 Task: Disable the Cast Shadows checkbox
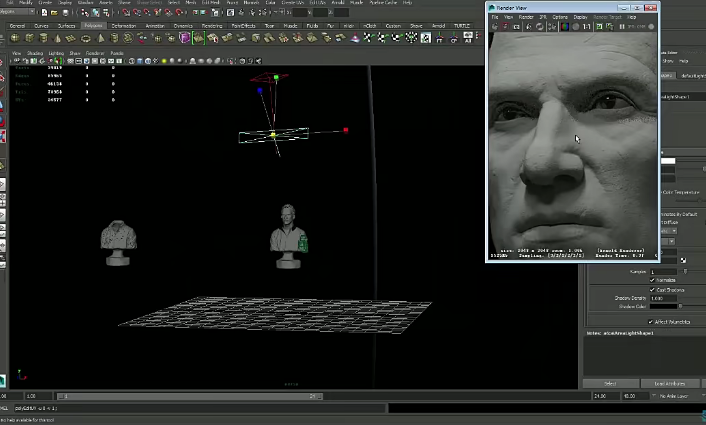coord(652,289)
